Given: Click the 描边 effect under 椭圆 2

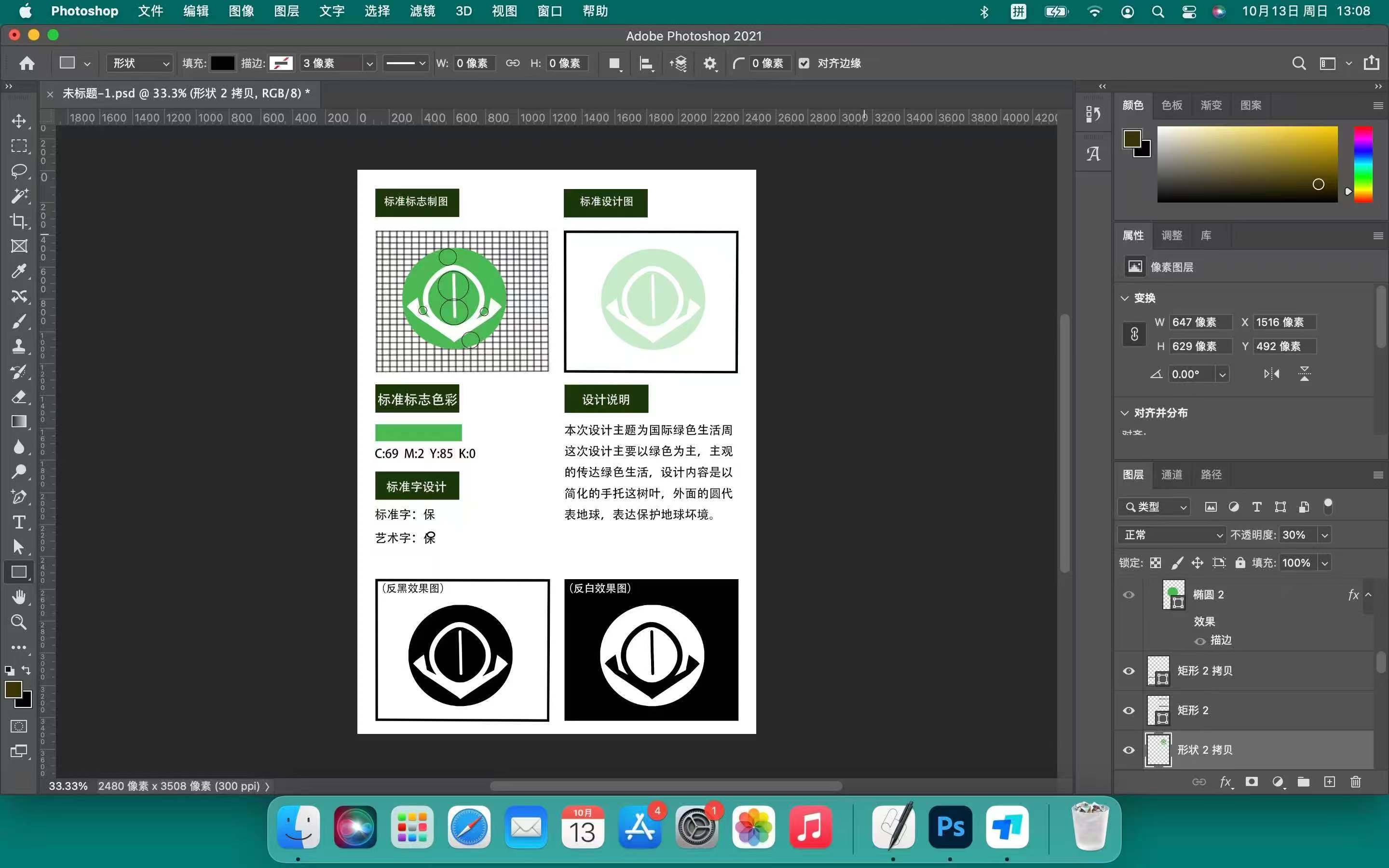Looking at the screenshot, I should (1220, 640).
